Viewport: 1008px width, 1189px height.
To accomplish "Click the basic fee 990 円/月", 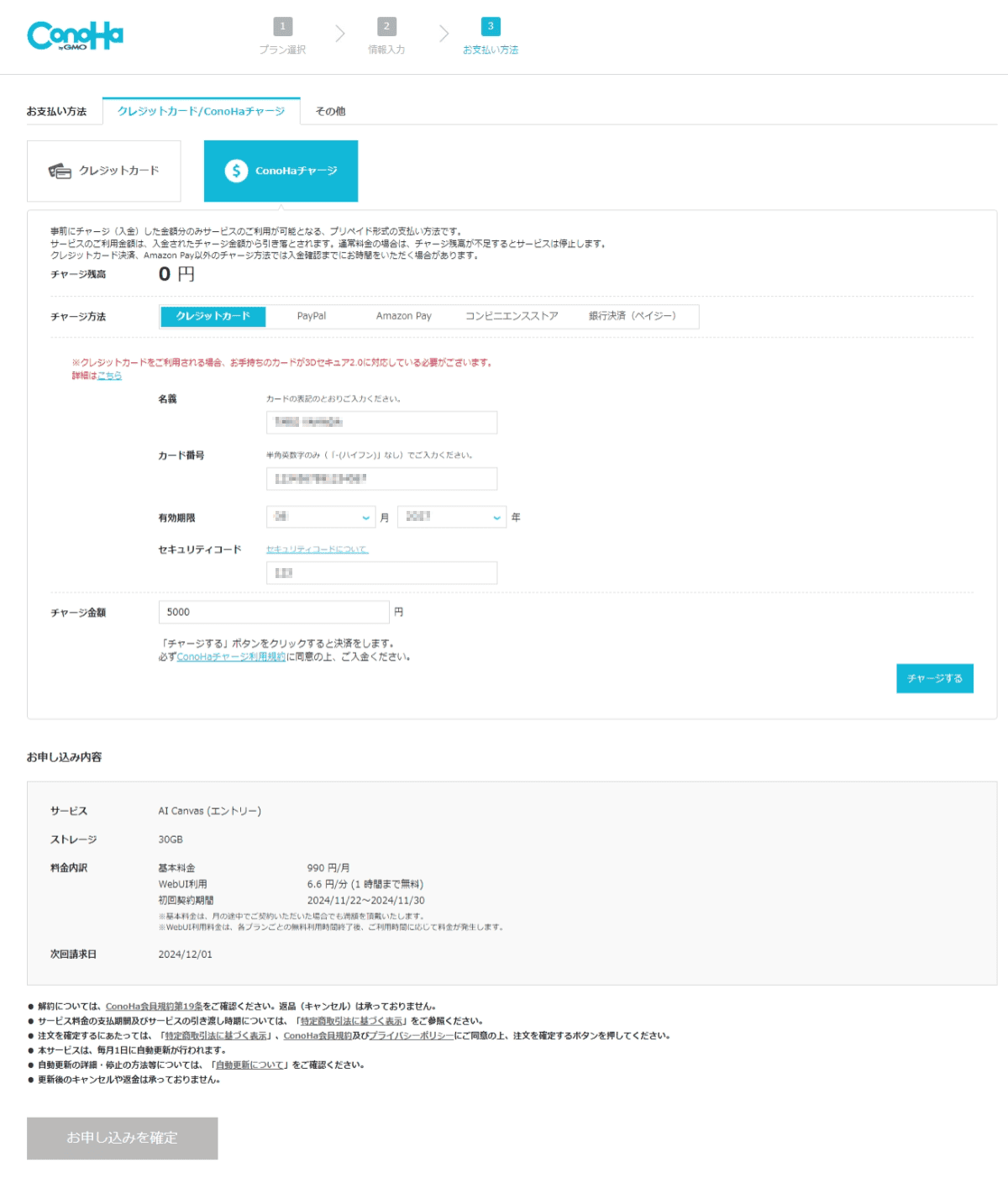I will (328, 868).
